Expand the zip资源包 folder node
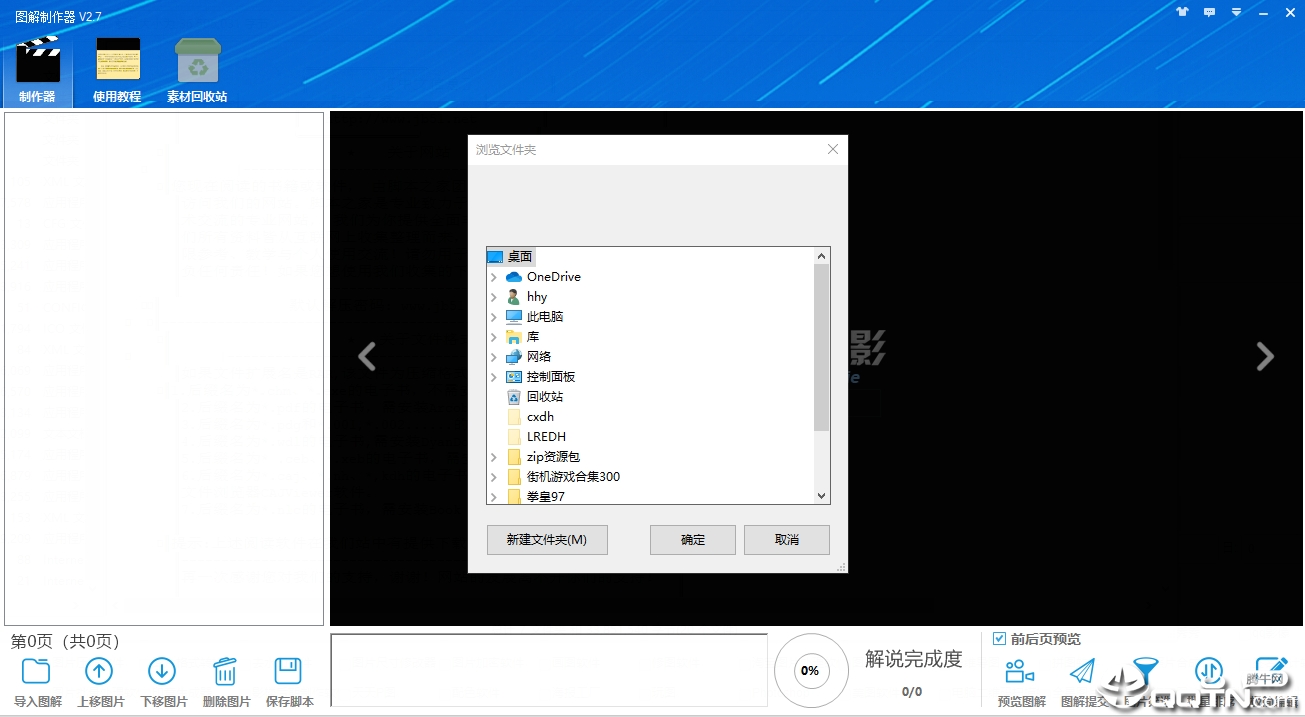Viewport: 1305px width, 717px height. tap(492, 456)
